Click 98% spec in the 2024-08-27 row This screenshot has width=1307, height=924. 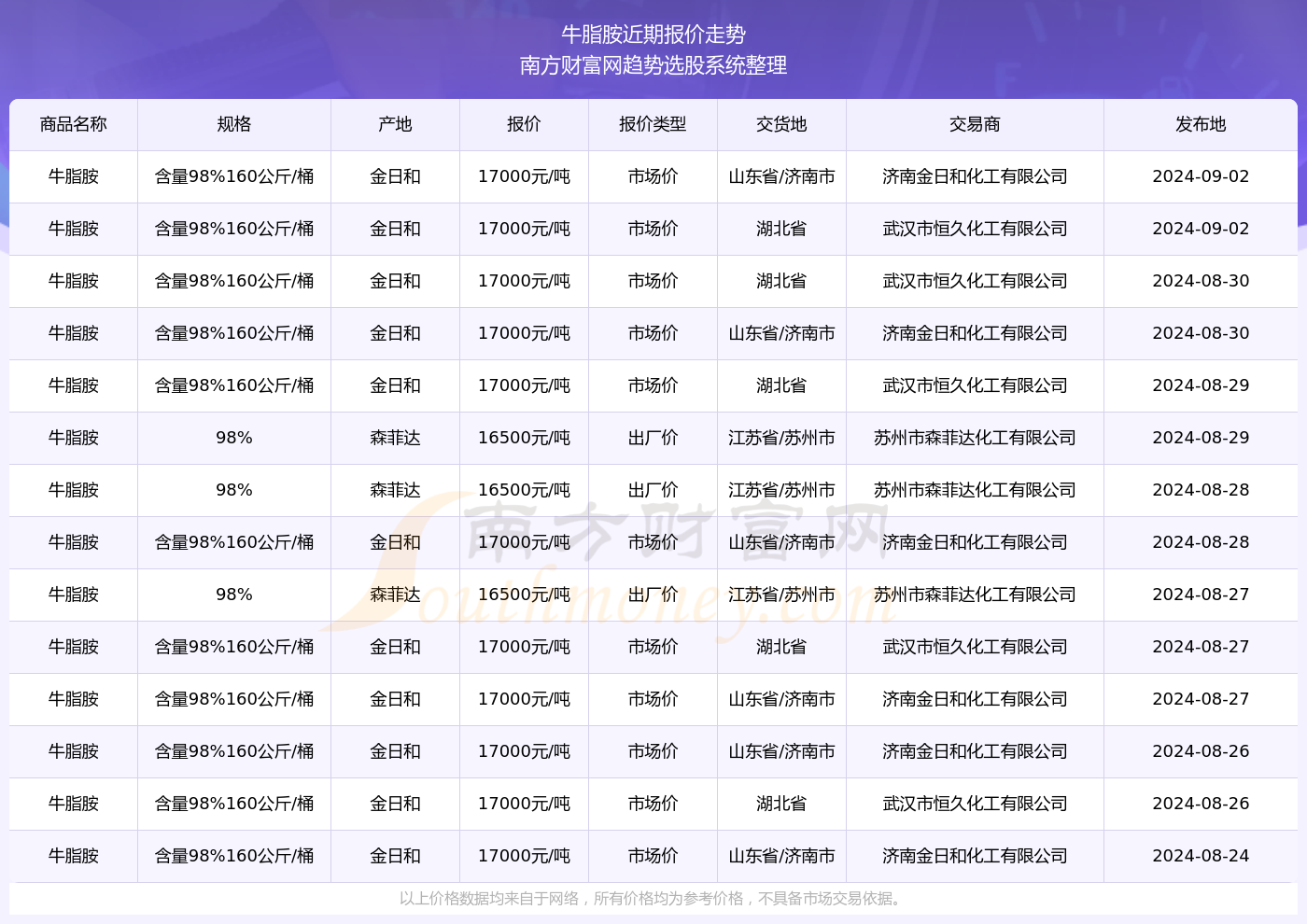pos(234,595)
